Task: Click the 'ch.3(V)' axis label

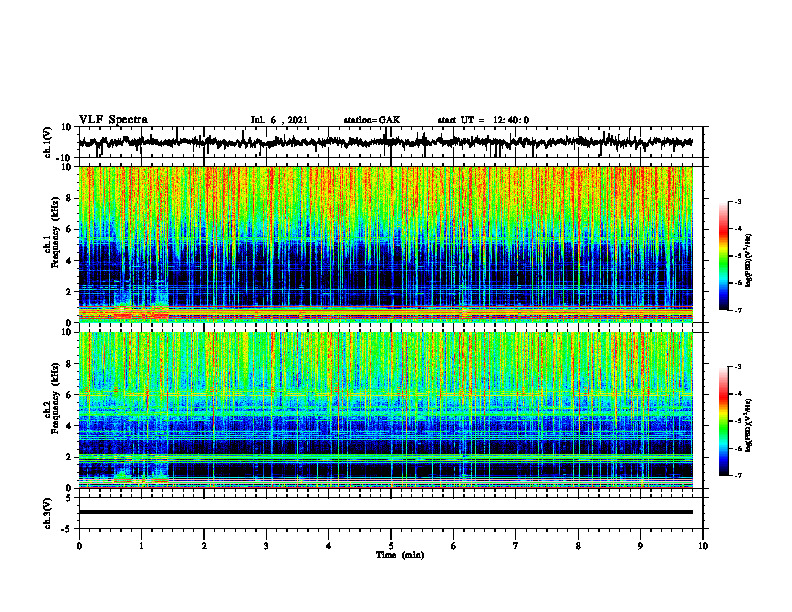Action: click(48, 514)
